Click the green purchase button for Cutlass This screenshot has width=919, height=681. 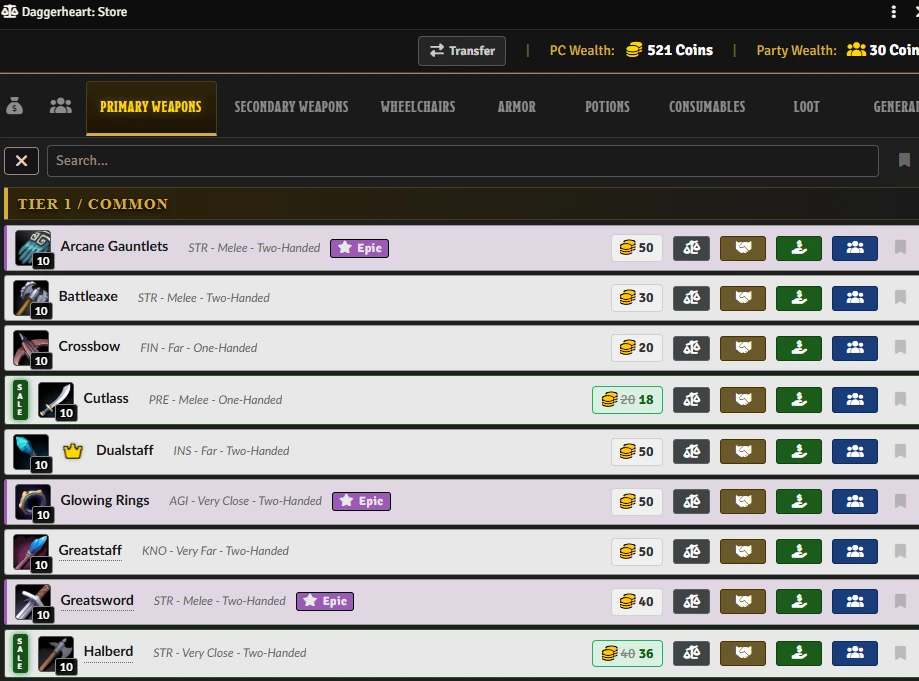coord(798,400)
